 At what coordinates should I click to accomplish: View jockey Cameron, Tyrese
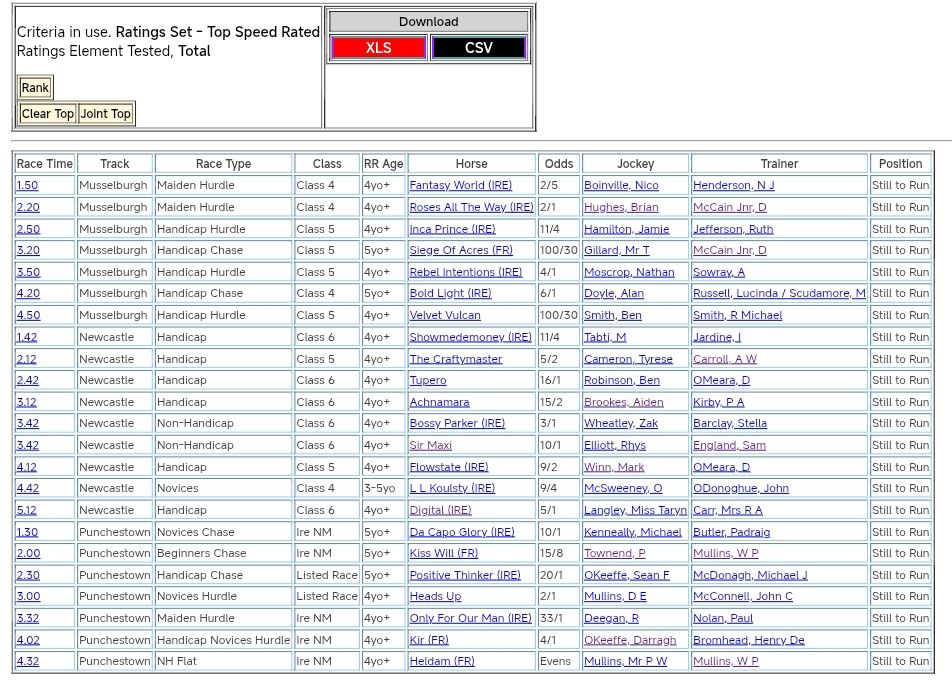[x=628, y=359]
